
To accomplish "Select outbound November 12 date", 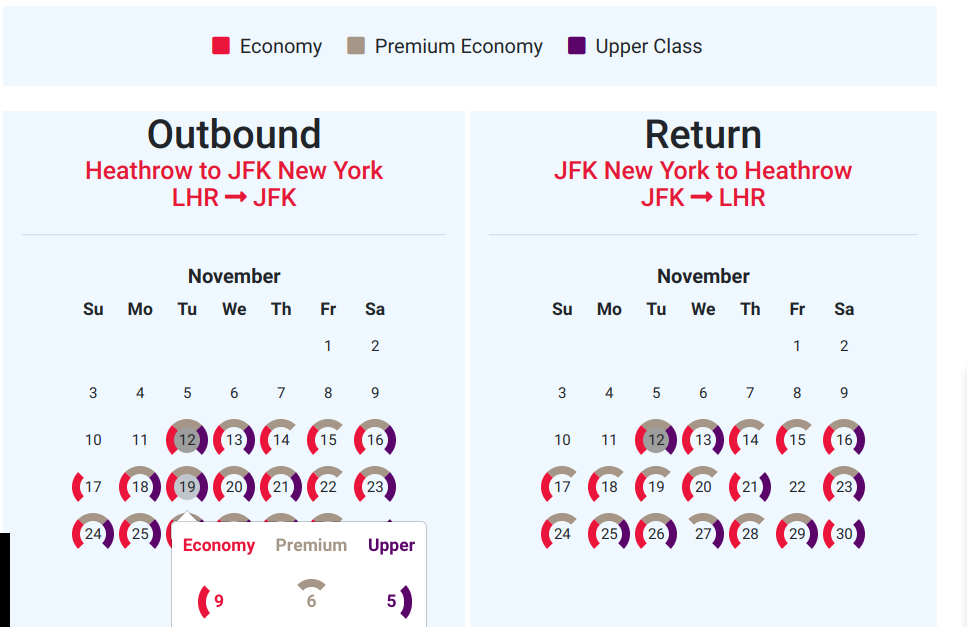I will pyautogui.click(x=187, y=440).
